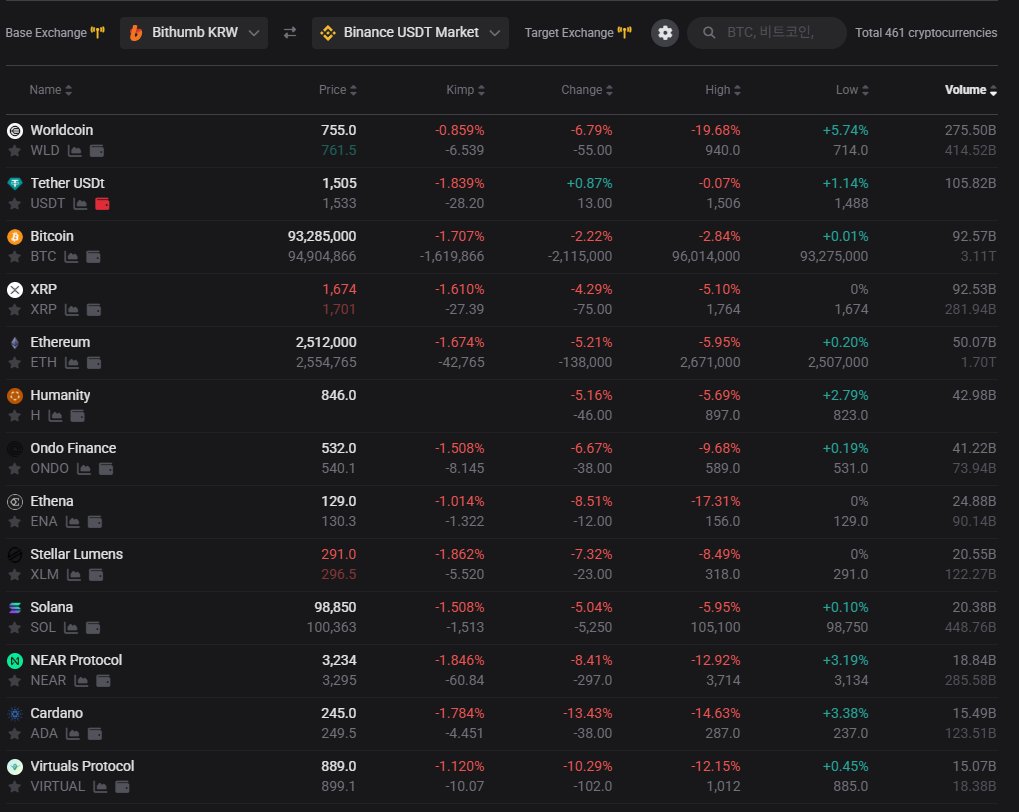Open wallet icon for NEAR
Viewport: 1019px width, 812px height.
(103, 681)
